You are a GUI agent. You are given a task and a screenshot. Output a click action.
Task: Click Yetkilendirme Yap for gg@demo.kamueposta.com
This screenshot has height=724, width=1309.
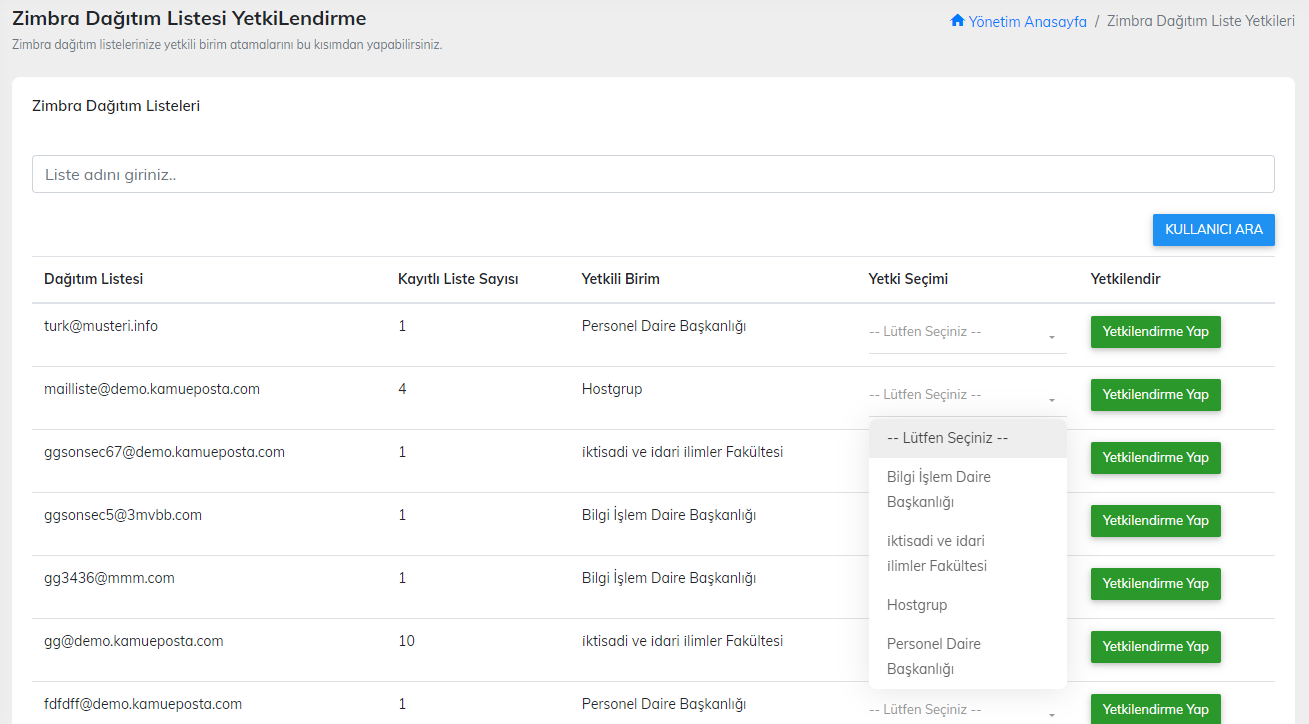click(1155, 647)
